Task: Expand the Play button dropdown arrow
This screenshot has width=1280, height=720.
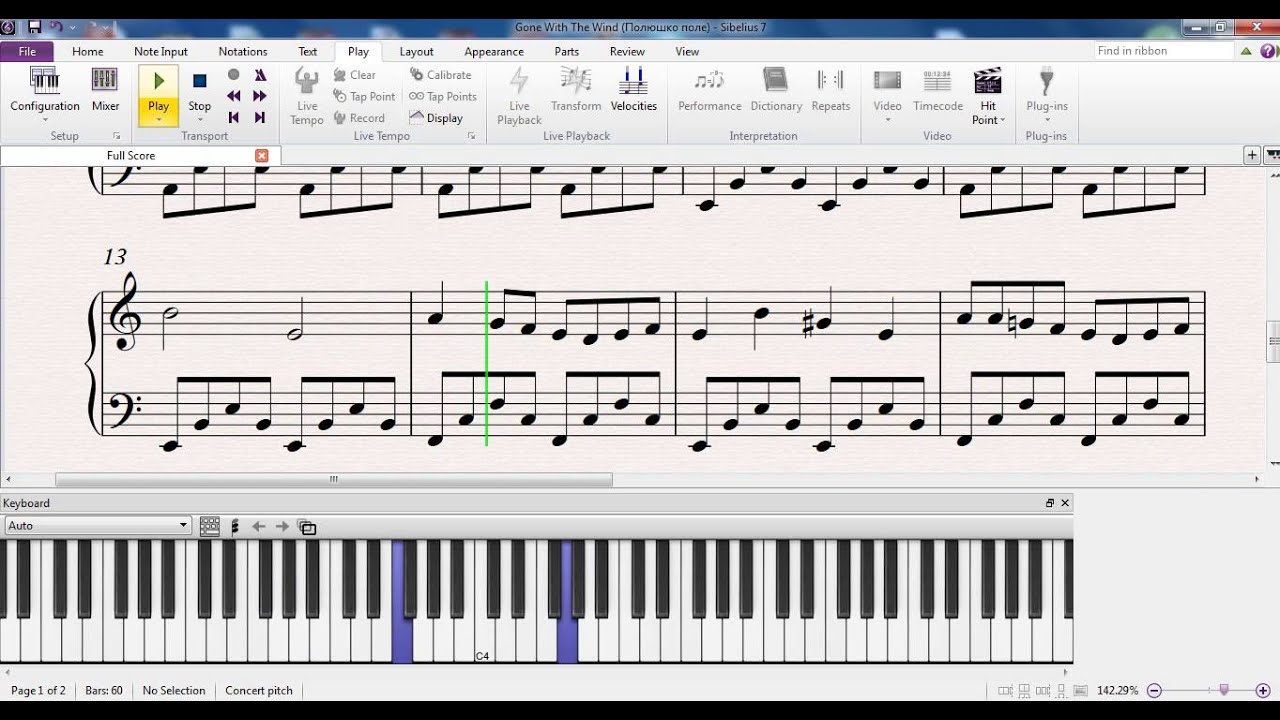Action: coord(158,120)
